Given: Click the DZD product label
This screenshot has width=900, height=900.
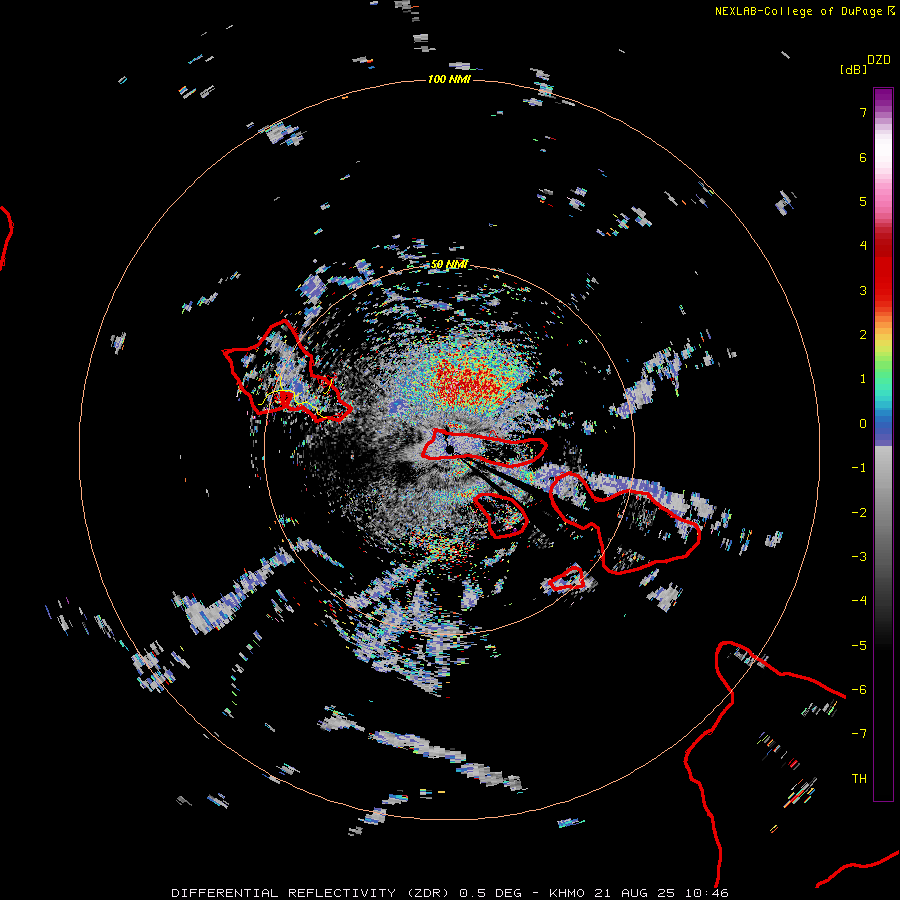Looking at the screenshot, I should (x=879, y=60).
